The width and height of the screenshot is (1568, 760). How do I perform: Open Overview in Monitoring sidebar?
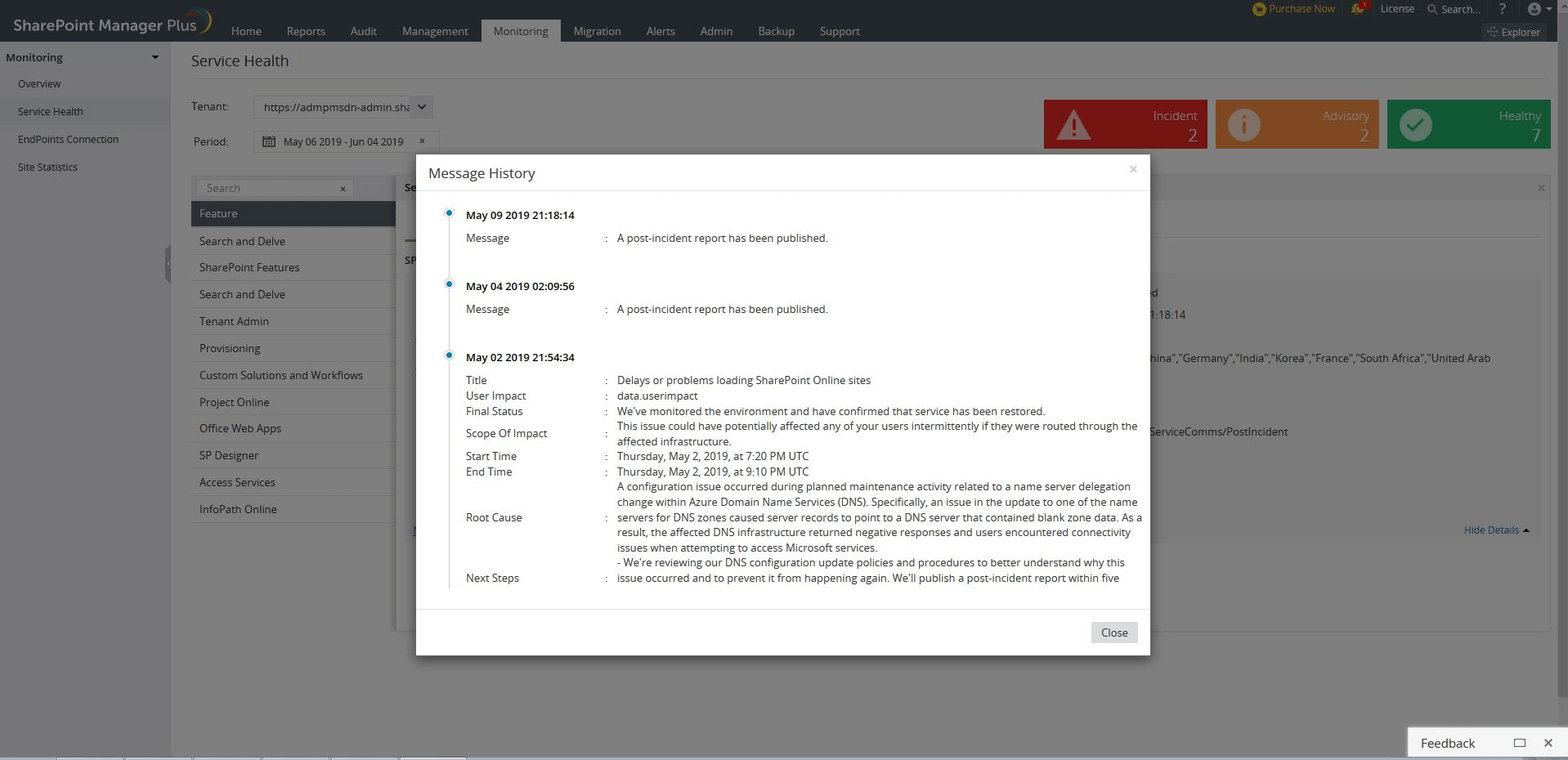pyautogui.click(x=39, y=84)
